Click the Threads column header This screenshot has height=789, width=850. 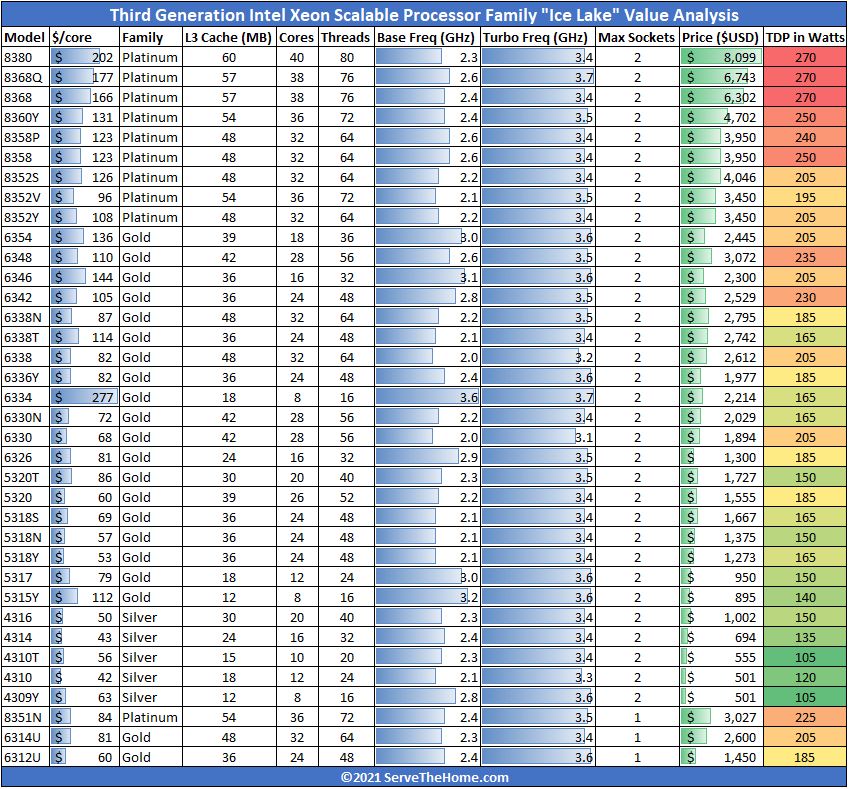point(346,37)
